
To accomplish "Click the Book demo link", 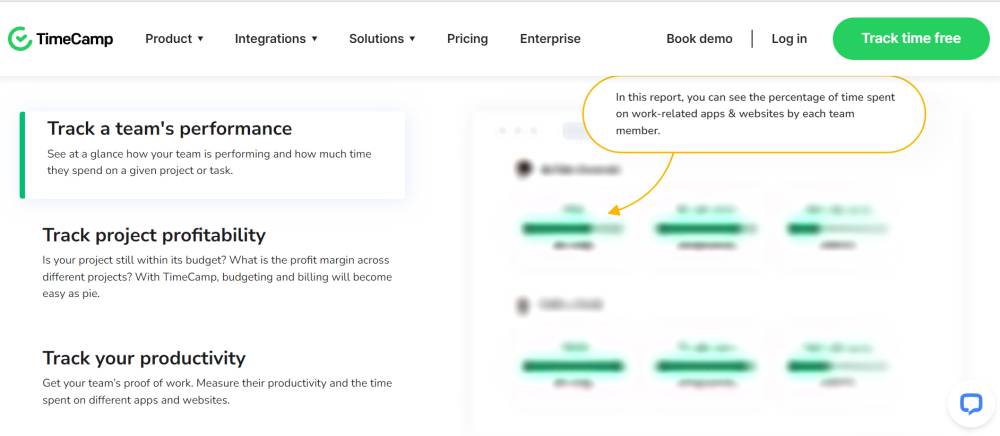I will click(699, 39).
